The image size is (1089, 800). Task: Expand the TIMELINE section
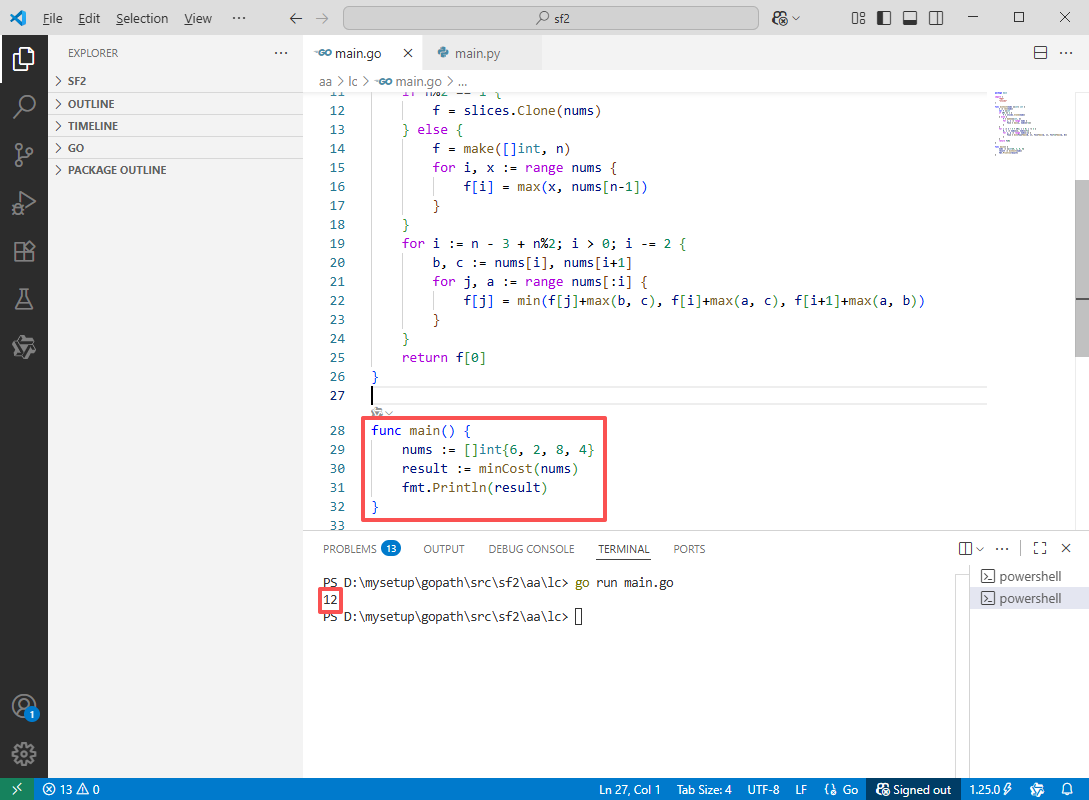(x=175, y=126)
